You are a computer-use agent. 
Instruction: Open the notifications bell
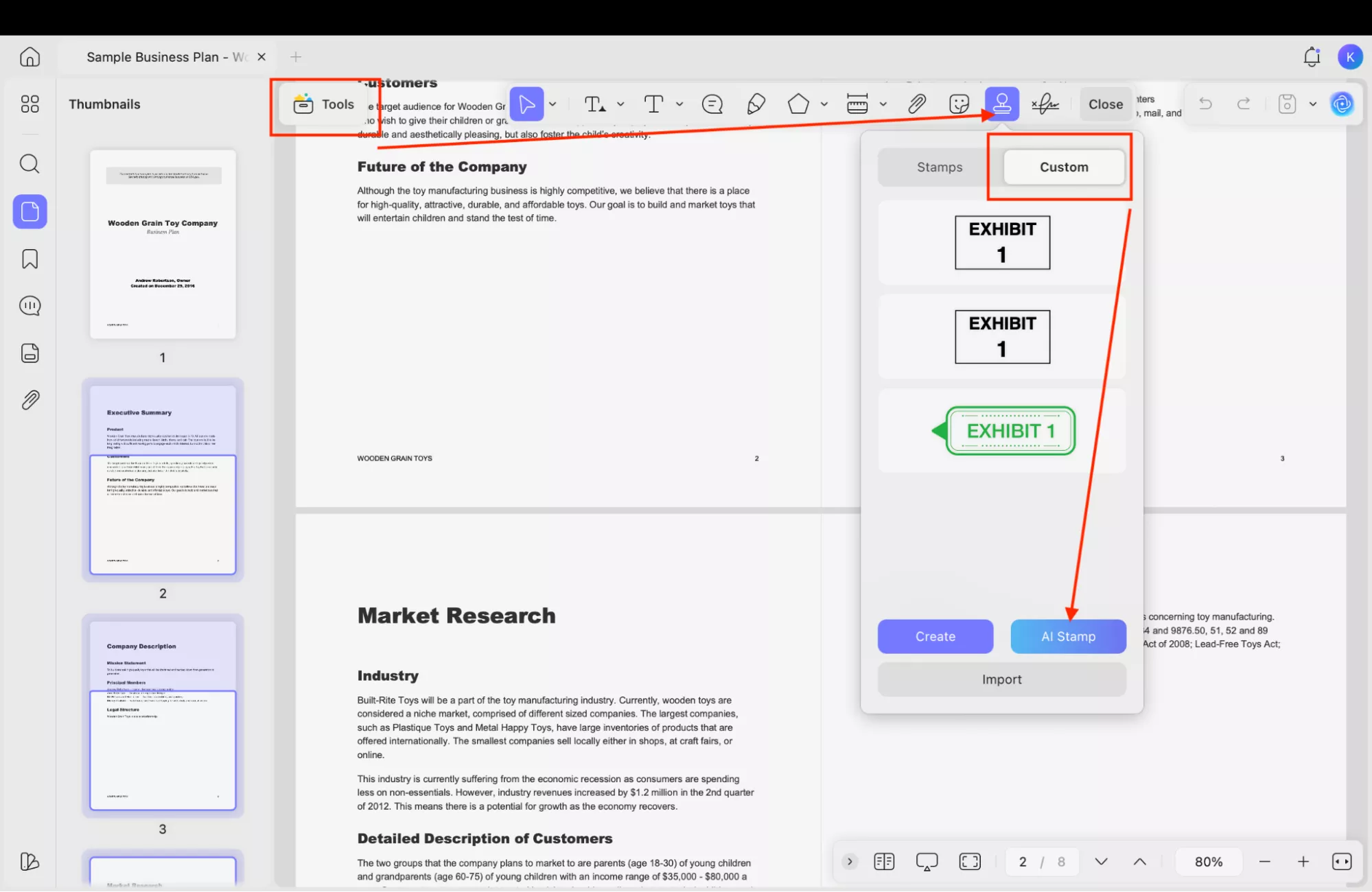1312,57
